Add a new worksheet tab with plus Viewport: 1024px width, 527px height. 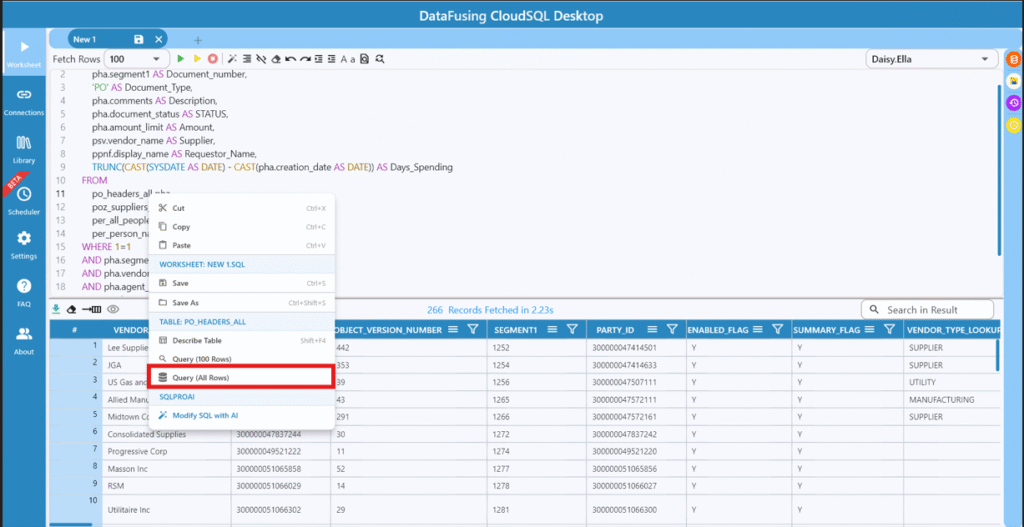pyautogui.click(x=198, y=40)
